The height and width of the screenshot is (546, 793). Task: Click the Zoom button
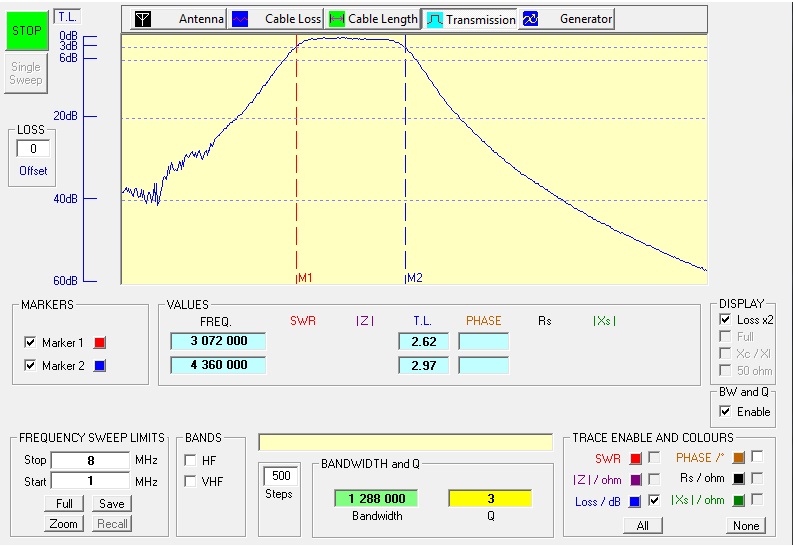[x=64, y=524]
